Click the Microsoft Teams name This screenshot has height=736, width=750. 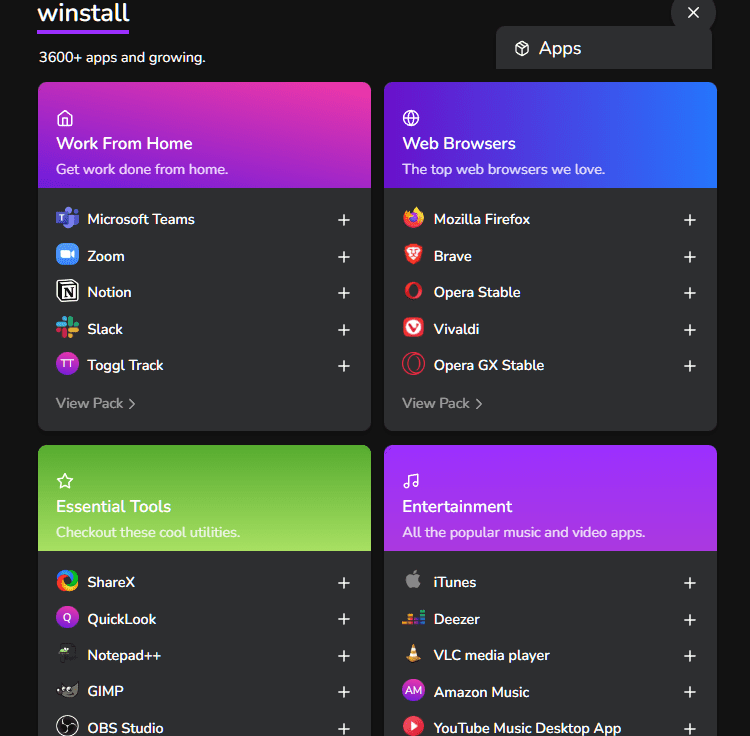click(141, 219)
